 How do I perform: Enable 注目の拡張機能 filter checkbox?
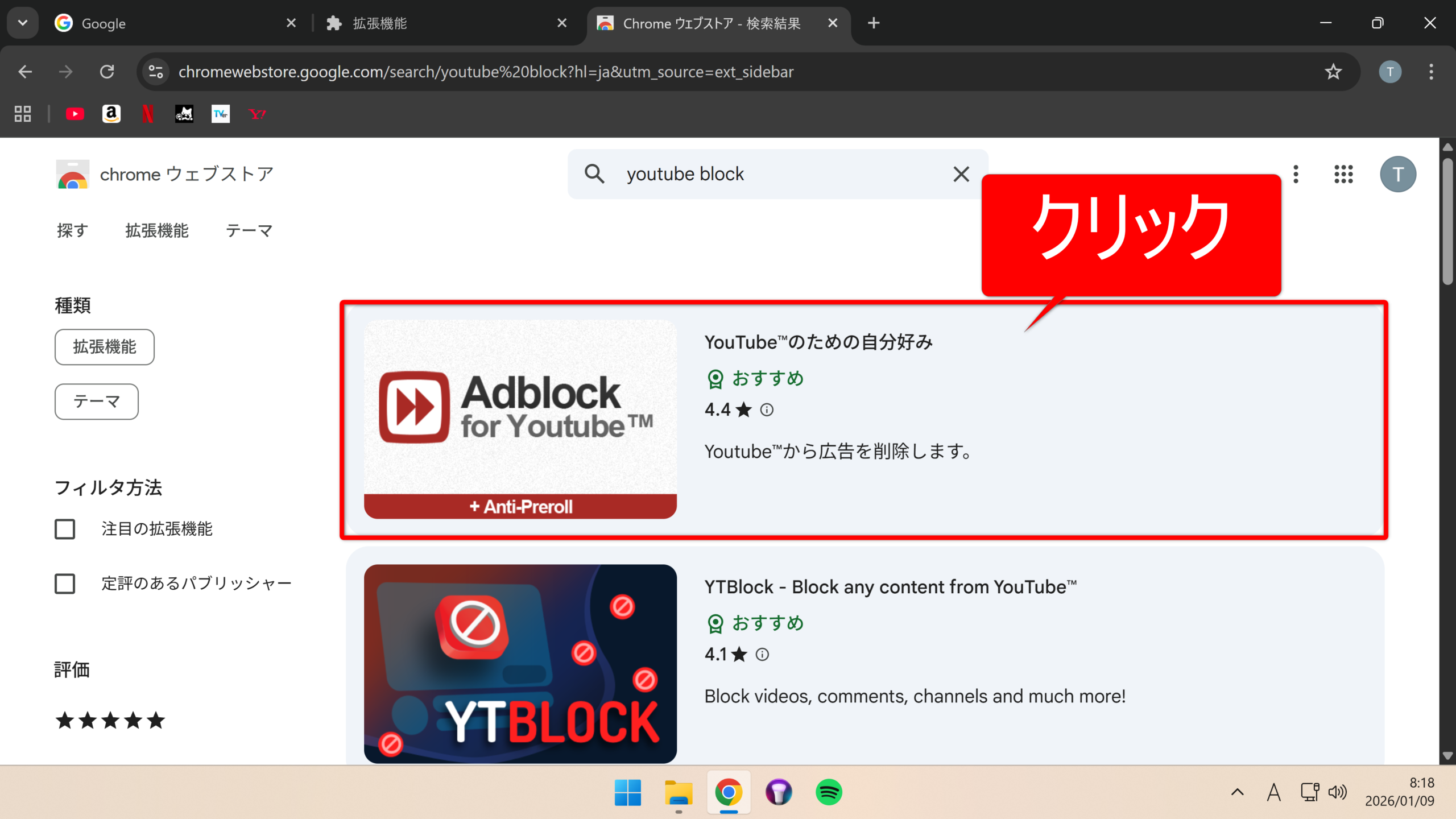[x=65, y=529]
